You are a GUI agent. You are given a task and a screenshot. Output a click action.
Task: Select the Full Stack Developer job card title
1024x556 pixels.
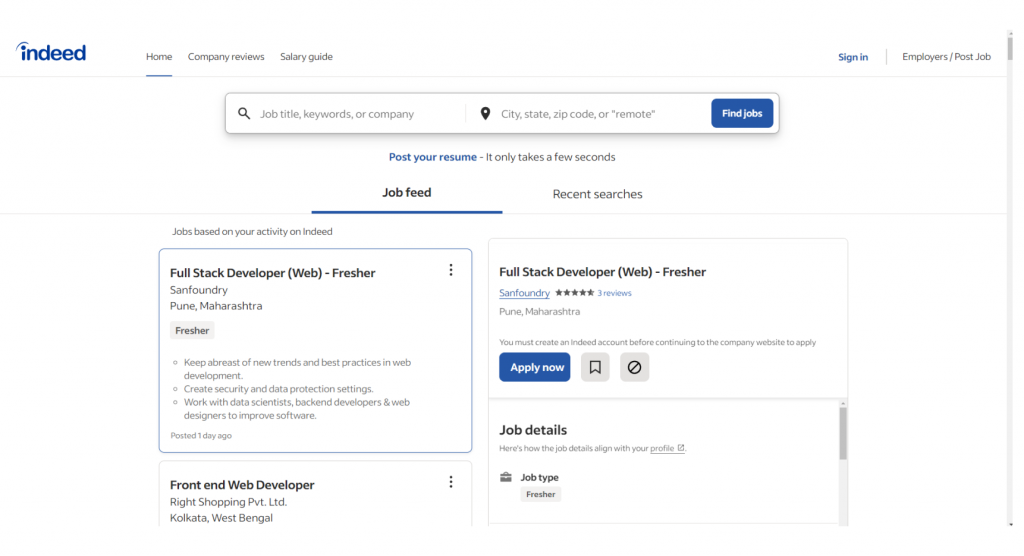(272, 273)
